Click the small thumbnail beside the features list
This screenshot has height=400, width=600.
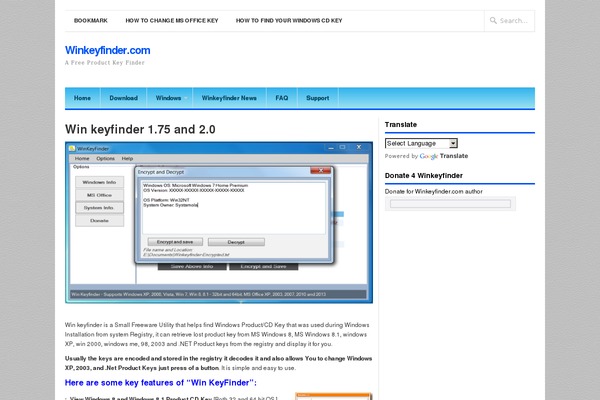point(333,396)
